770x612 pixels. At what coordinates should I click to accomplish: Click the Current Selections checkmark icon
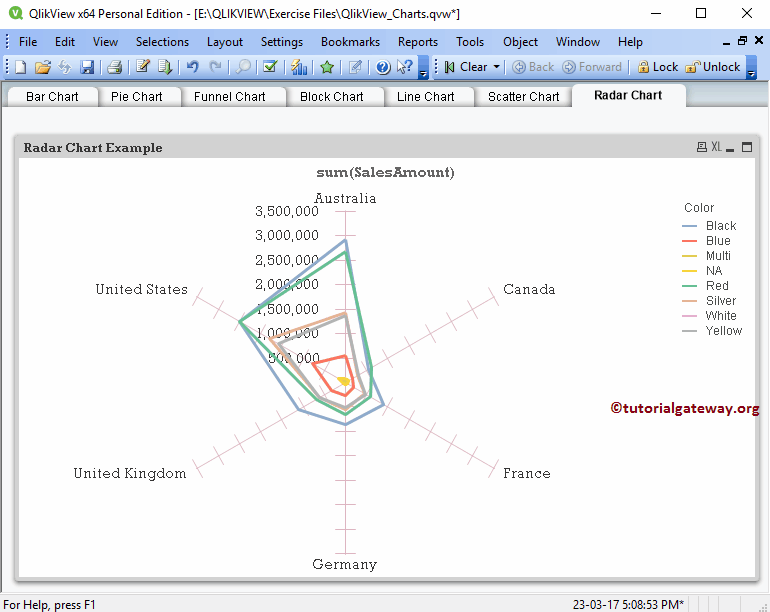point(271,67)
